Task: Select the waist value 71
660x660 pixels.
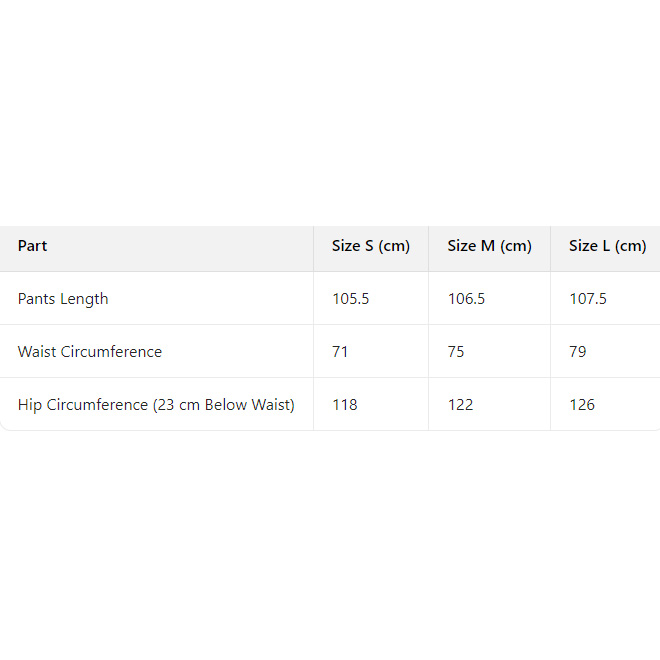Action: tap(340, 352)
